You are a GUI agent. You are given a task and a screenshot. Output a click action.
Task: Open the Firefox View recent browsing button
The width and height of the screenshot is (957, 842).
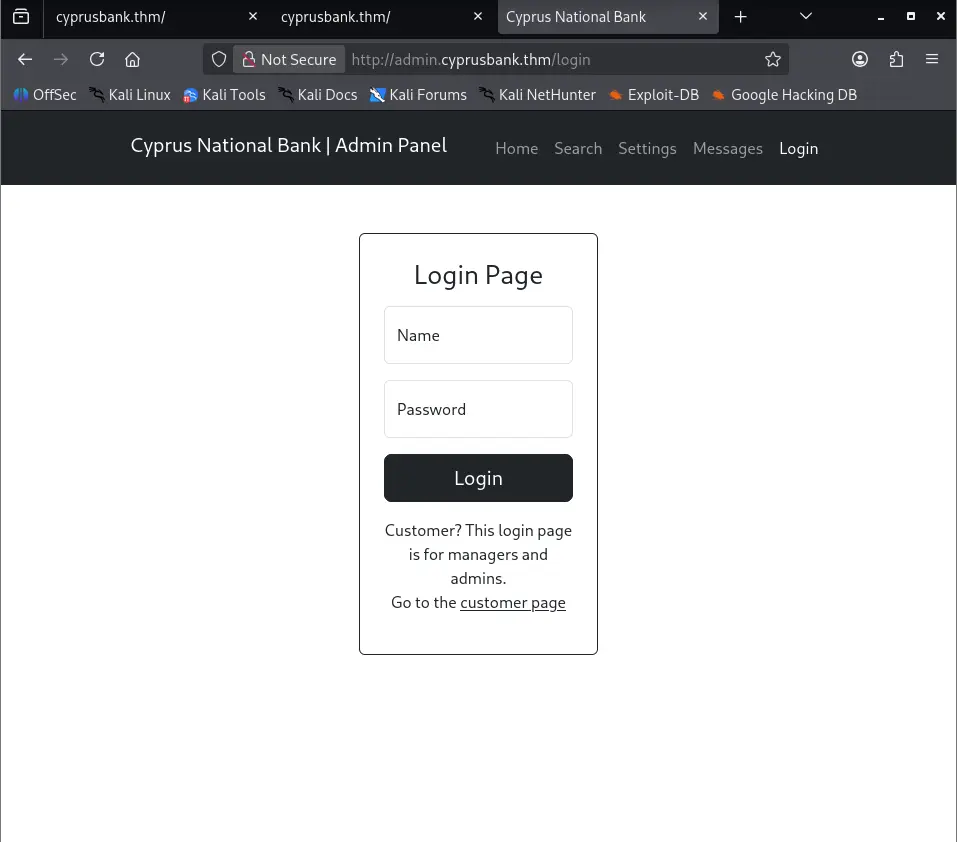click(21, 17)
